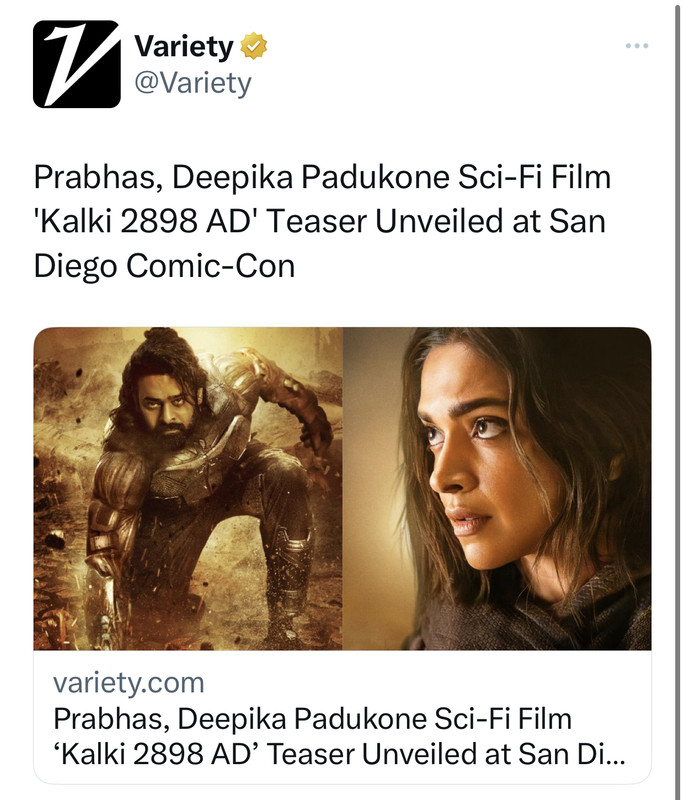Visit the @Variety handle

coord(193,83)
